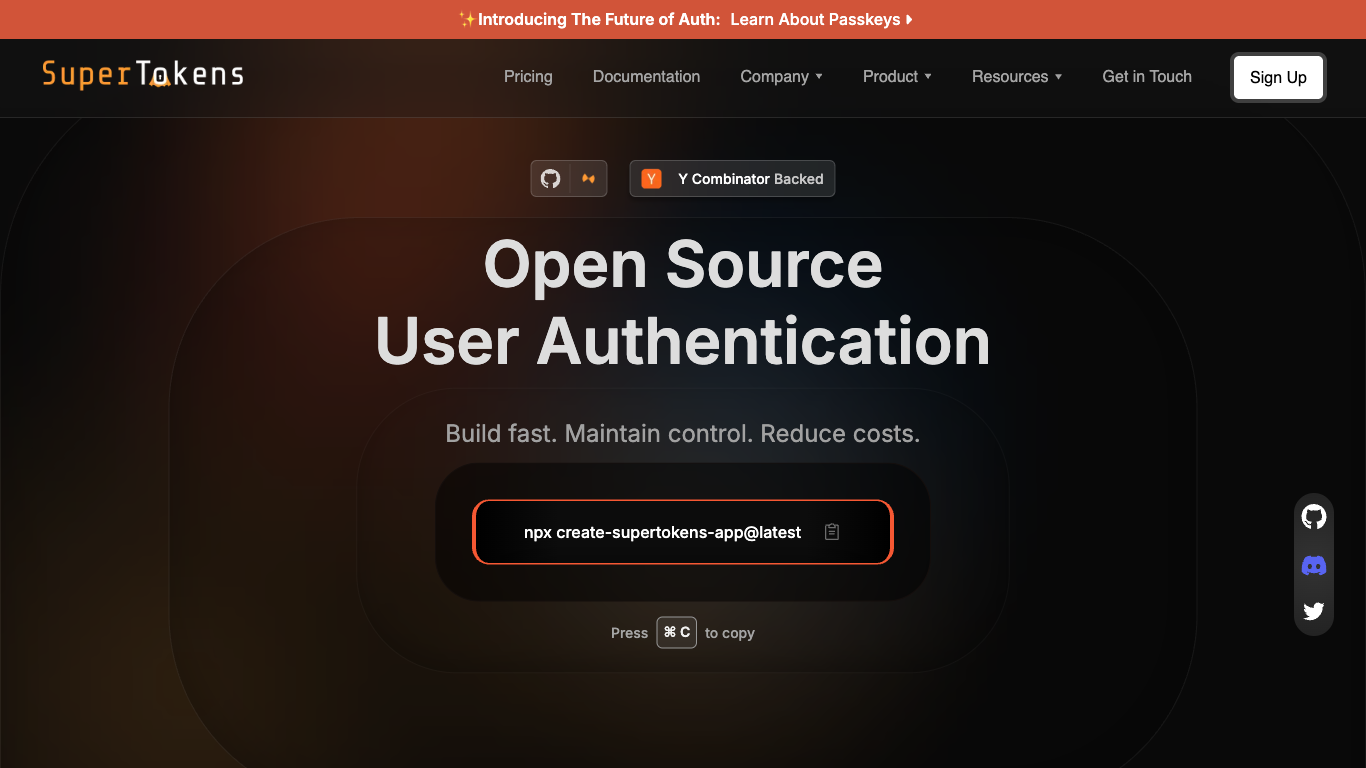Open GitHub from the floating side panel
This screenshot has width=1366, height=768.
(x=1314, y=517)
